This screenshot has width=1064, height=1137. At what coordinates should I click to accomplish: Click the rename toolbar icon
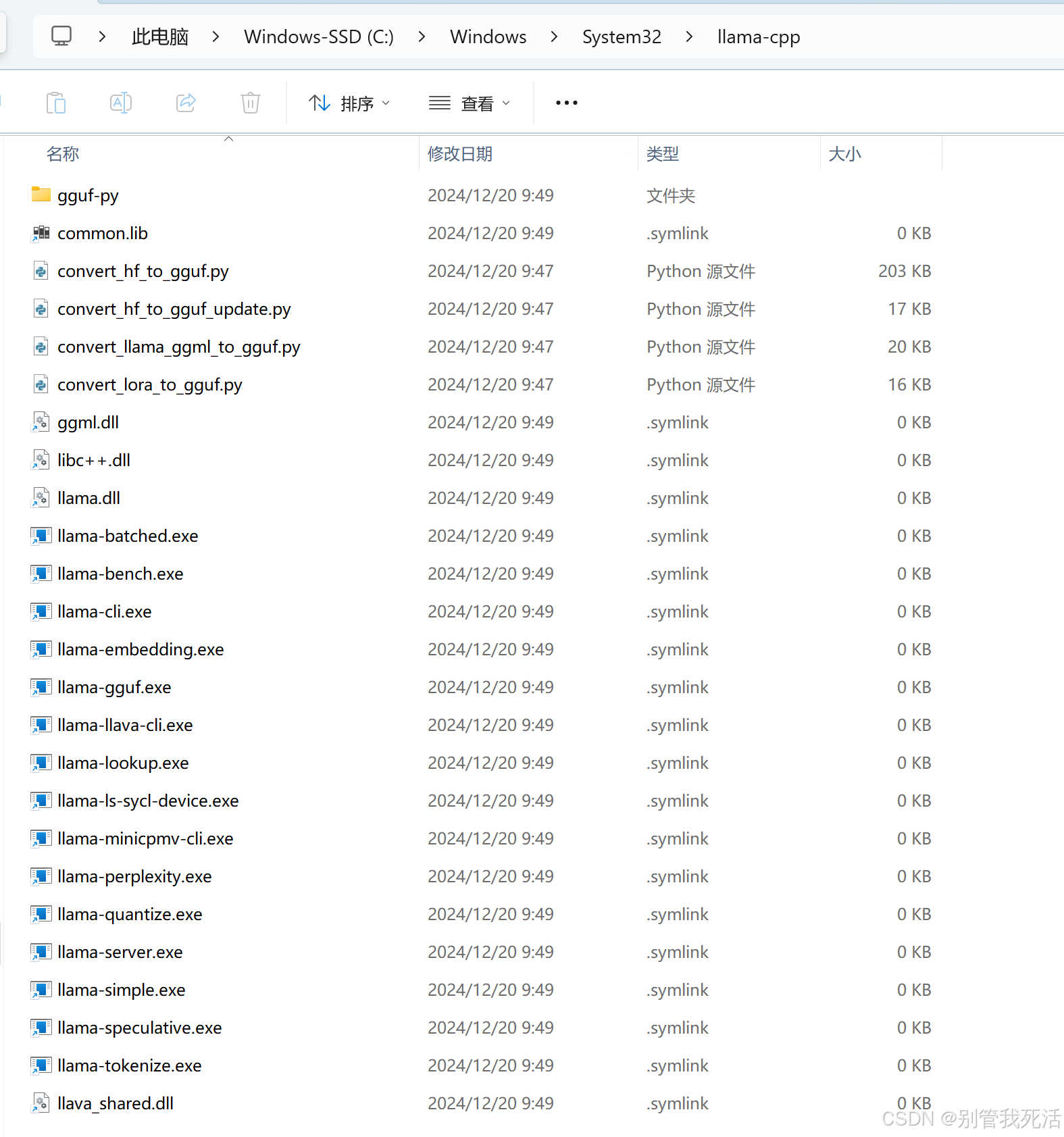point(121,103)
